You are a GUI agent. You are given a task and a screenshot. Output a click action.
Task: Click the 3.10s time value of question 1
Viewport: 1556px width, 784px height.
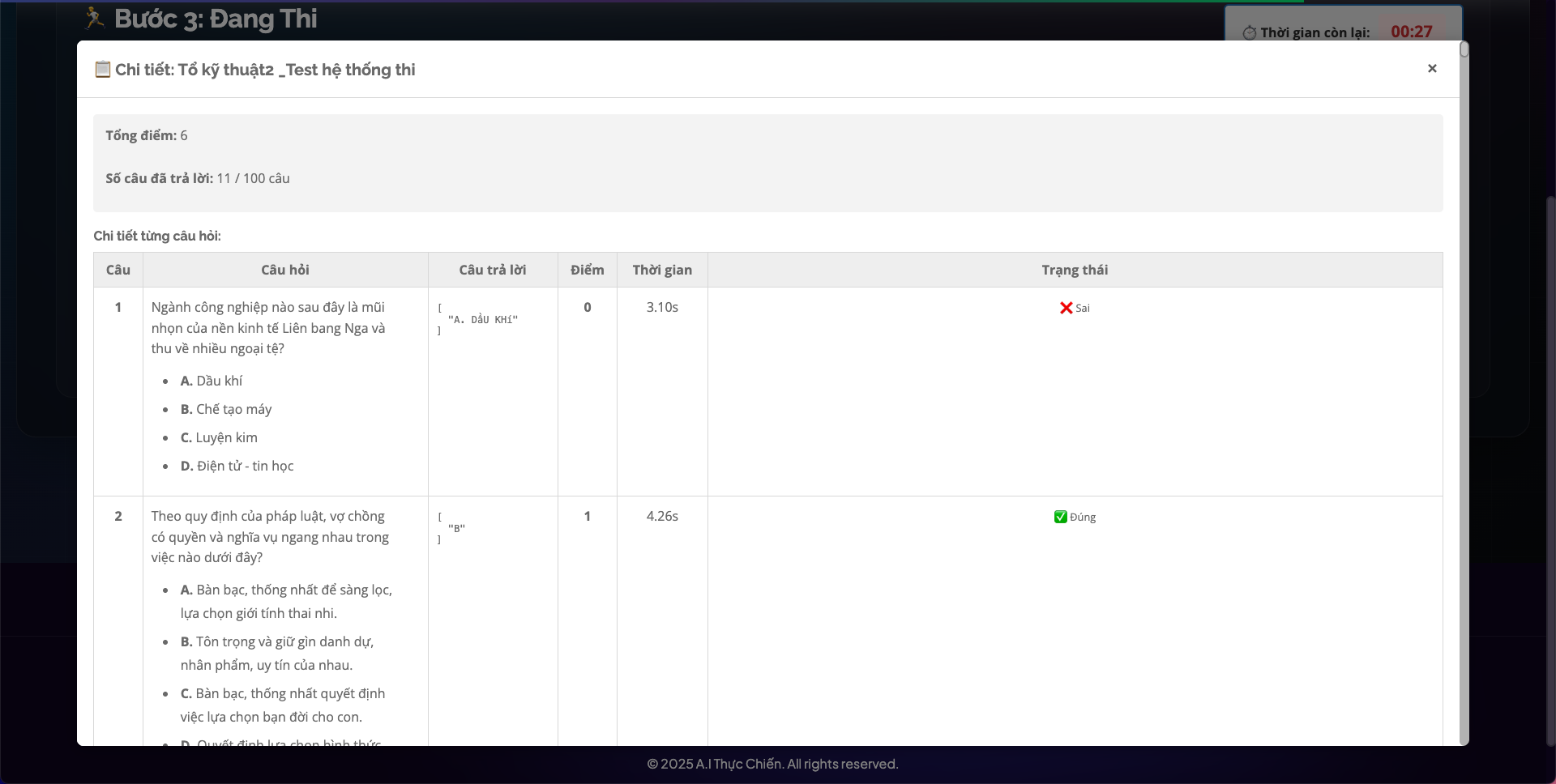662,307
